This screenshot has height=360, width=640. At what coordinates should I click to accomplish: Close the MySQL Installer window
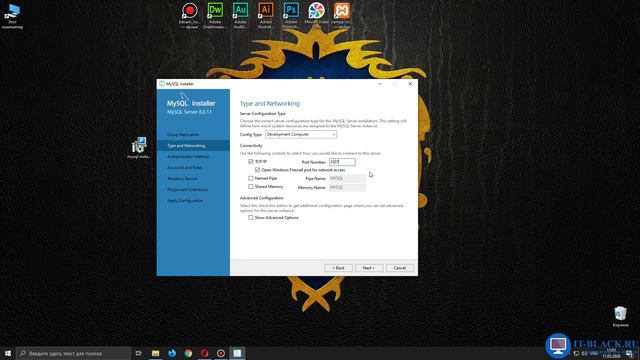[x=410, y=84]
